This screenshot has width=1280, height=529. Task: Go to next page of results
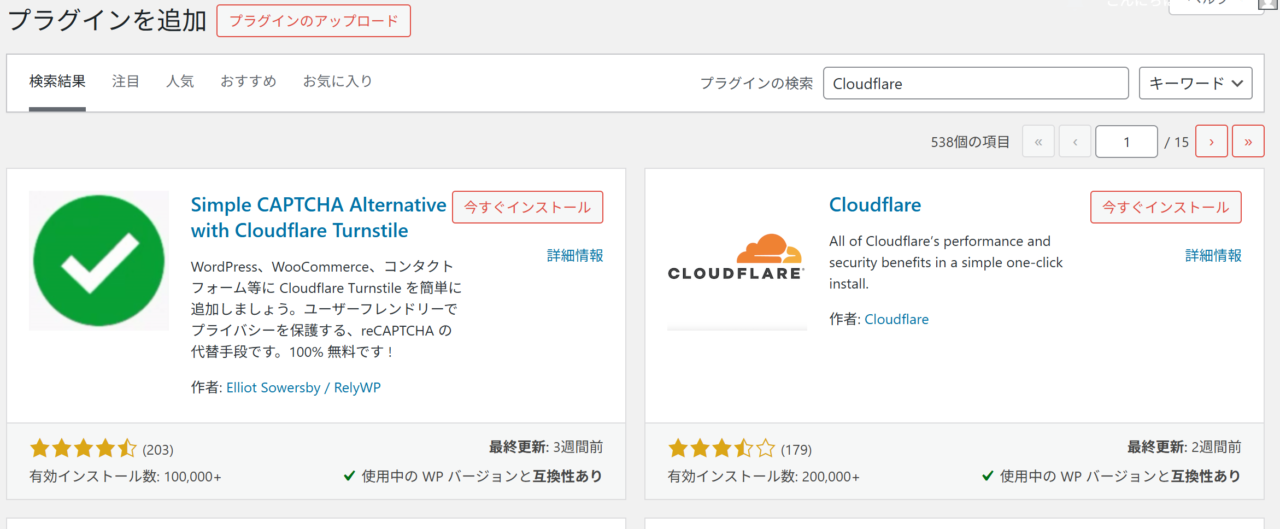(x=1211, y=142)
